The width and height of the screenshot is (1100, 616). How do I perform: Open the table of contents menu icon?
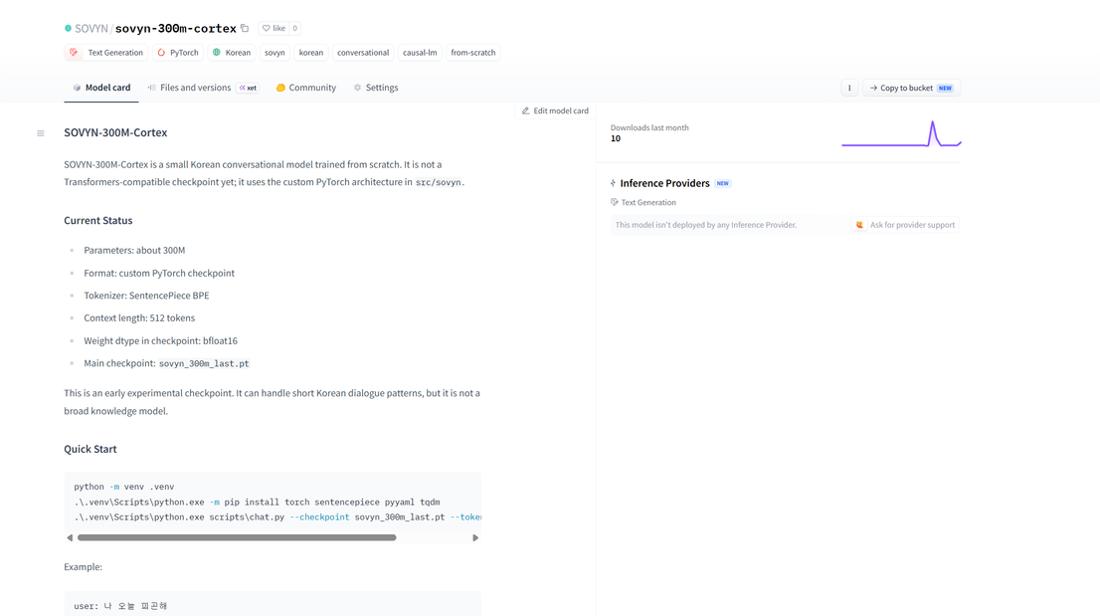click(41, 133)
